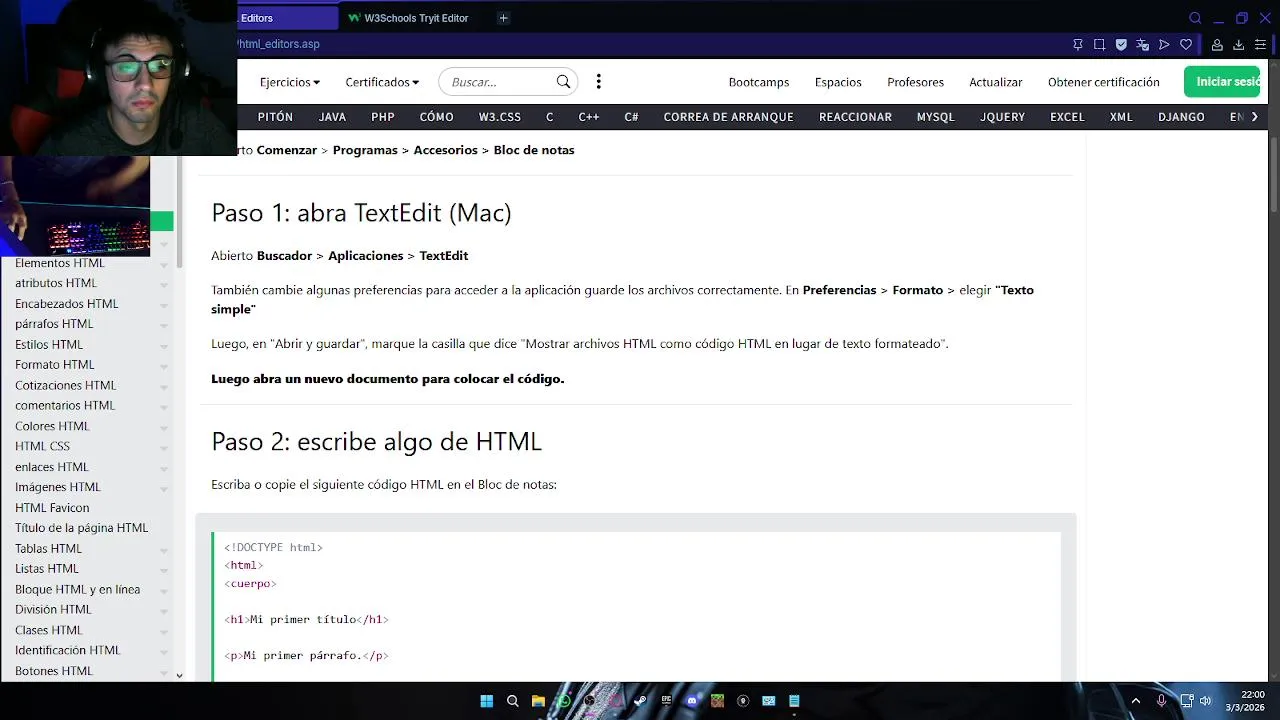Click the shield privacy protection icon
Screen dimensions: 1280x720
pos(1121,45)
